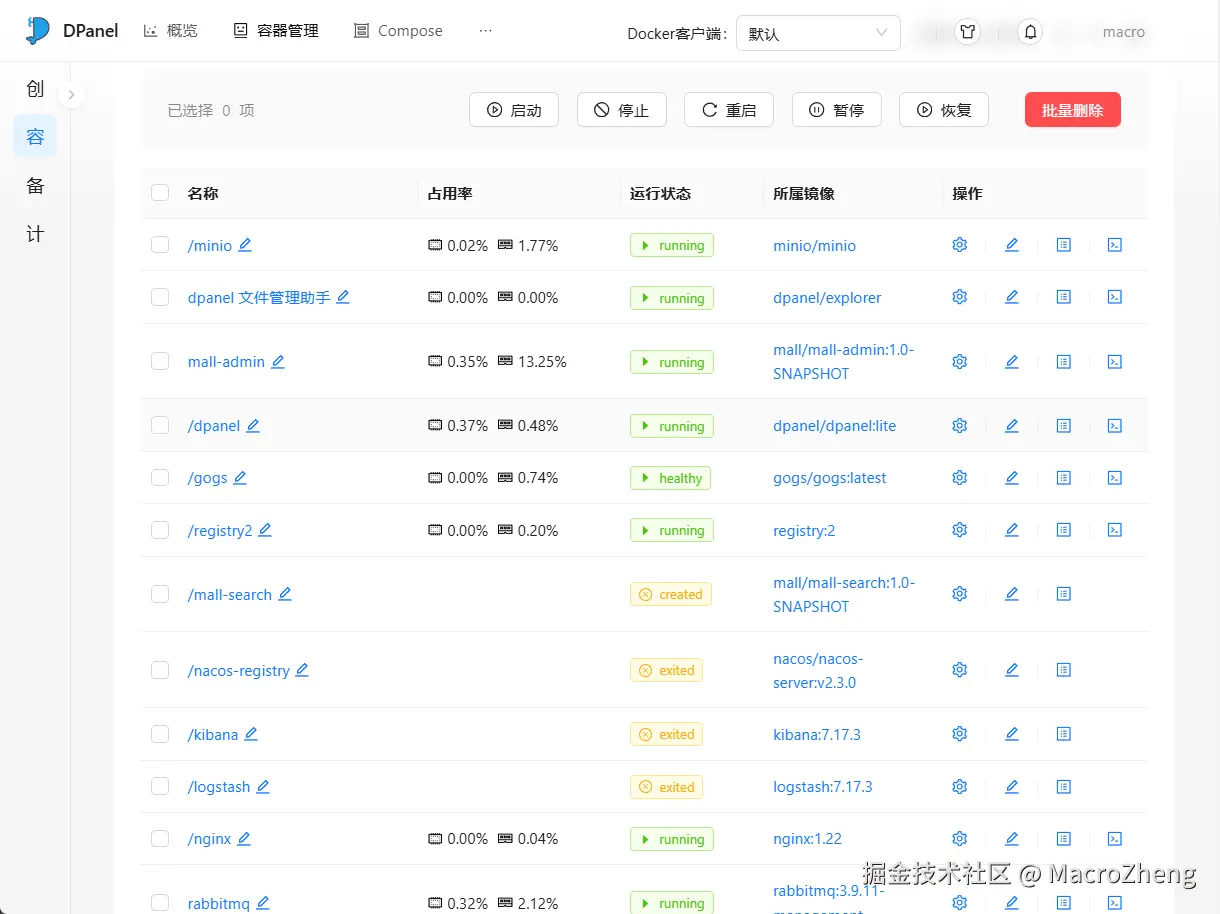This screenshot has height=914, width=1220.
Task: Open sidebar item 计
Action: [x=35, y=235]
